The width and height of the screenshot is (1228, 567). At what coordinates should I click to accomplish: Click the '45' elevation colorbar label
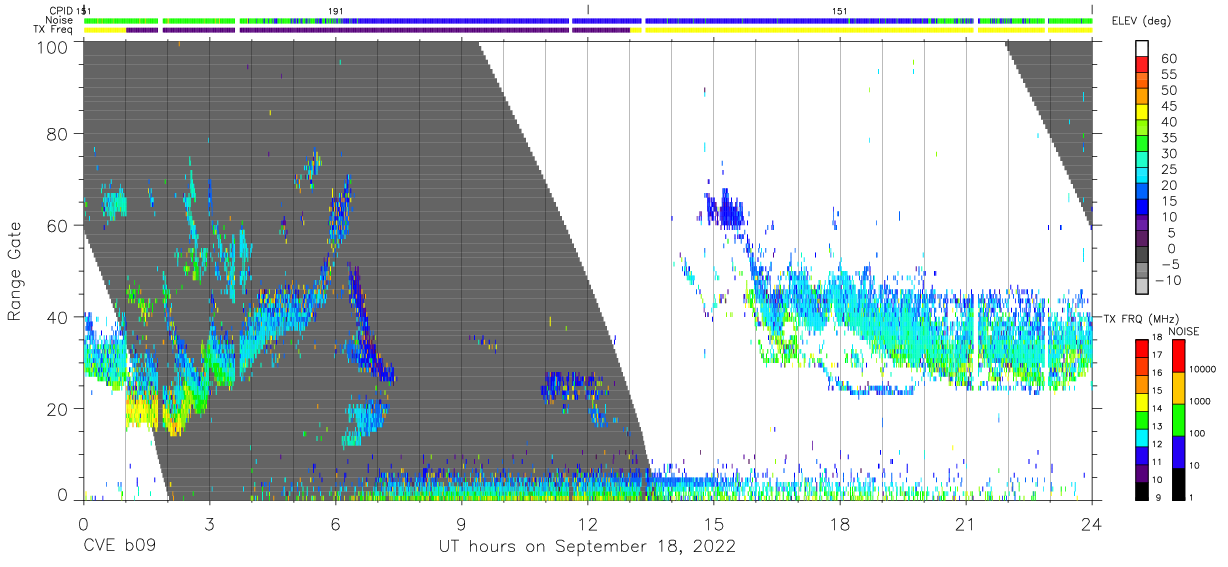tap(1168, 106)
